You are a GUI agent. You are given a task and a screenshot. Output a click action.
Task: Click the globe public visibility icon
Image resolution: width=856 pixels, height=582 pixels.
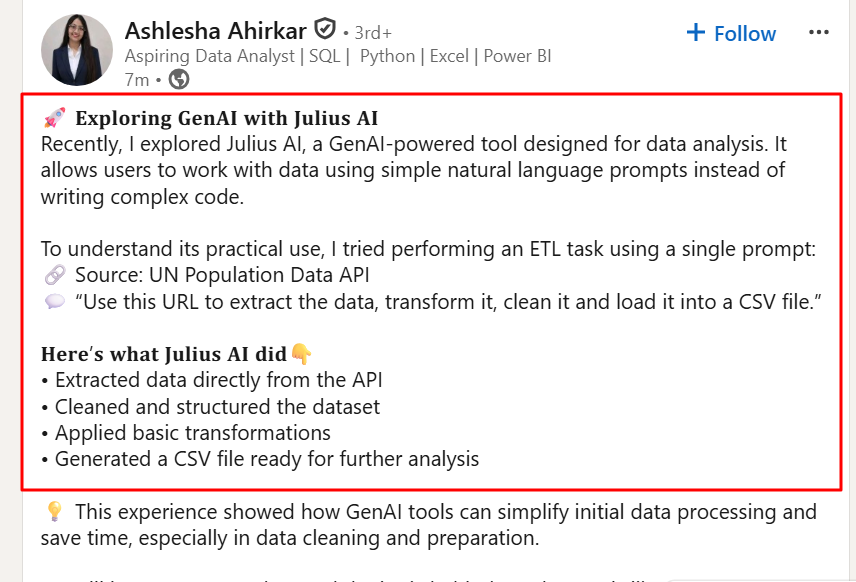[178, 78]
